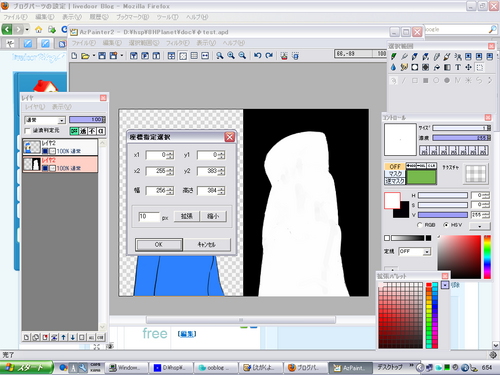500x375 pixels.
Task: Click x1 spinner arrows in dialog
Action: 170,155
